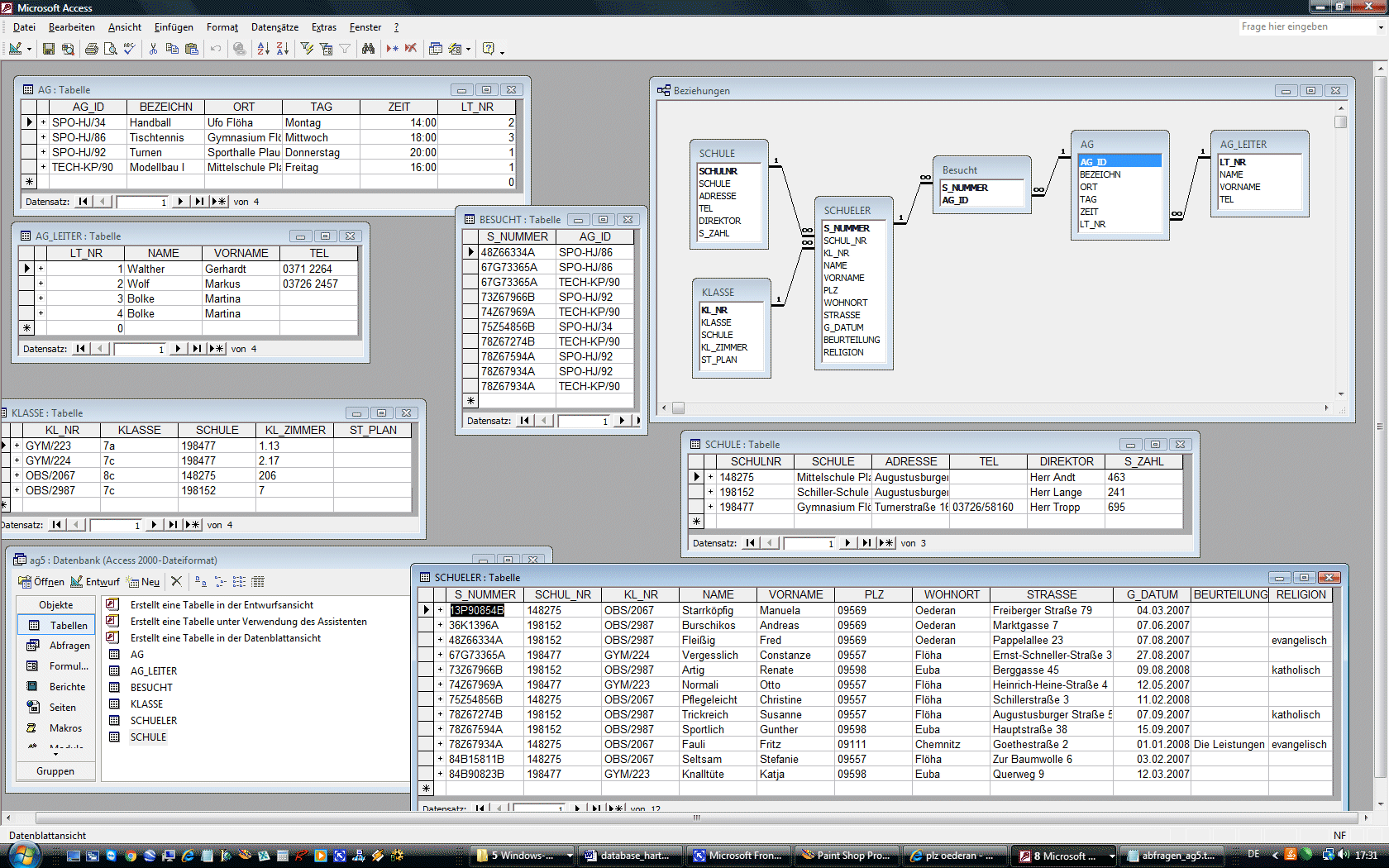Click the delete X icon in ag5 window
The width and height of the screenshot is (1389, 868).
[x=176, y=581]
